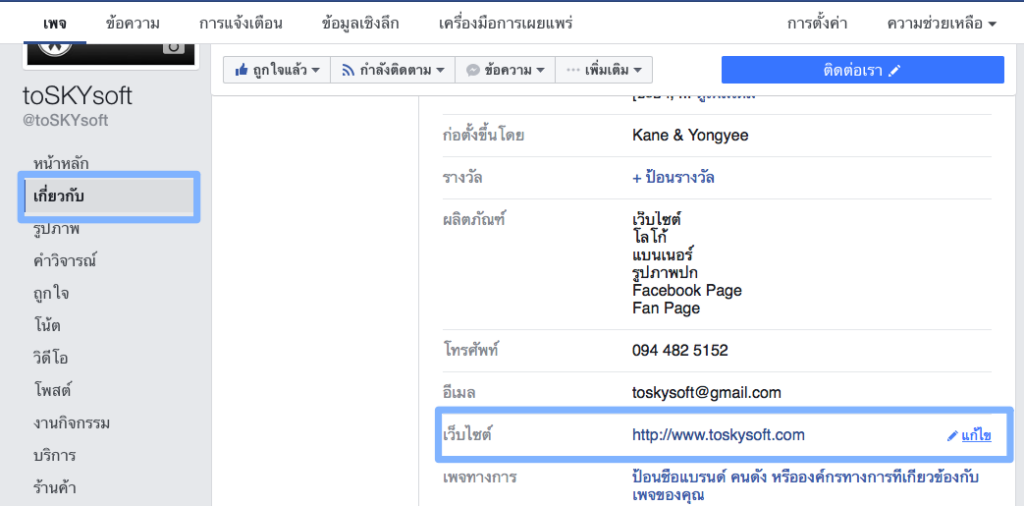
Task: Open การตั้งค่า in top bar
Action: tap(817, 24)
